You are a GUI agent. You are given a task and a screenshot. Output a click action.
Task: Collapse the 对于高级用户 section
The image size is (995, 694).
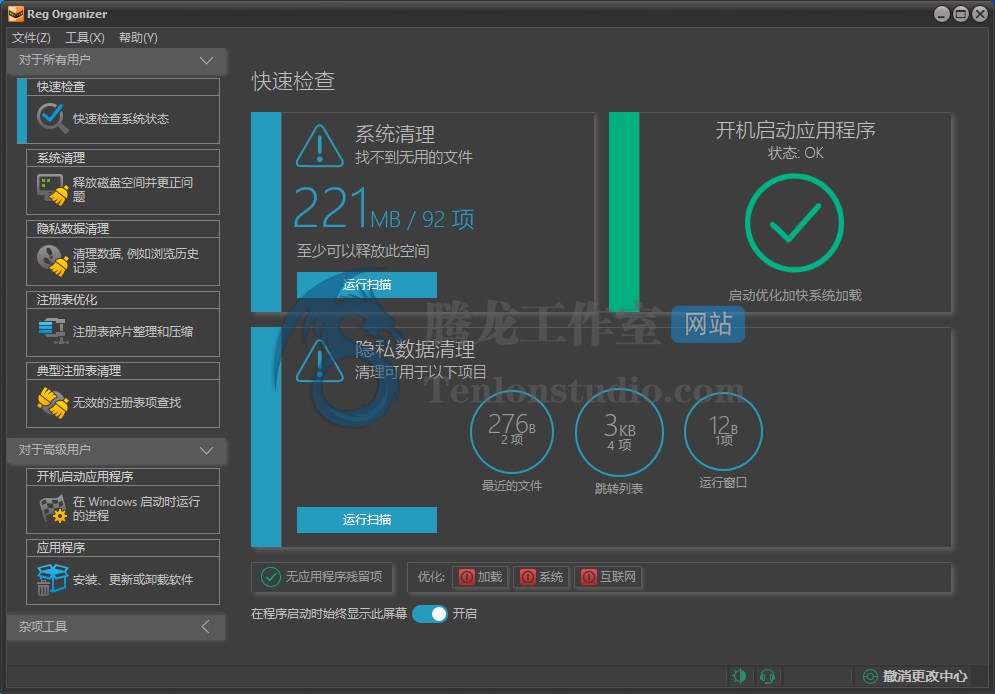[206, 450]
